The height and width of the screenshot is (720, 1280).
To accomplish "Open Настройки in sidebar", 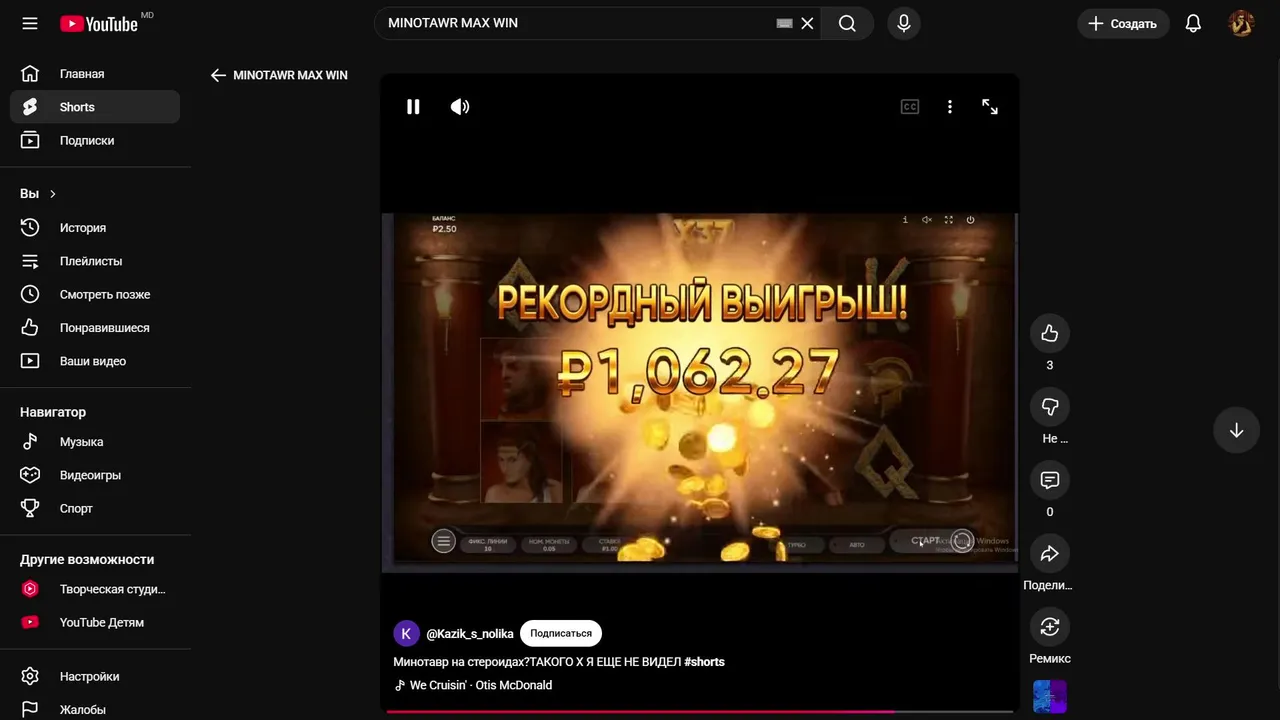I will (95, 676).
